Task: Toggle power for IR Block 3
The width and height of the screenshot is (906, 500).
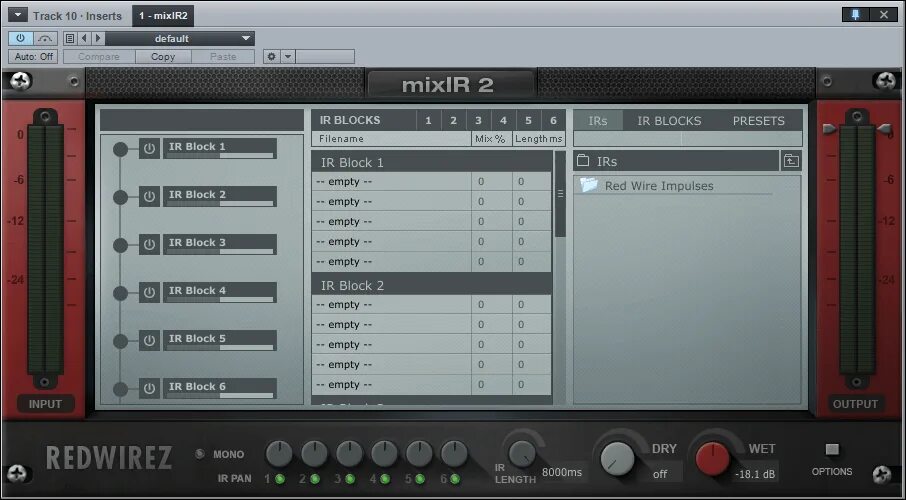Action: point(149,245)
